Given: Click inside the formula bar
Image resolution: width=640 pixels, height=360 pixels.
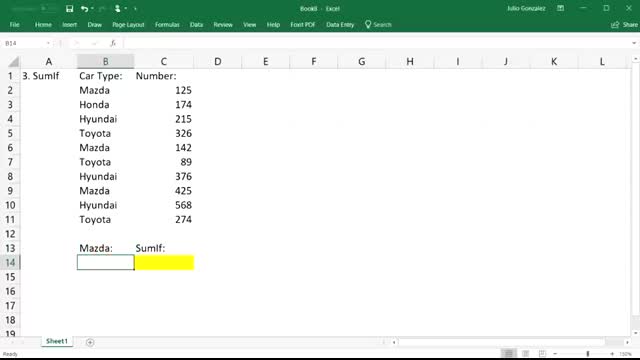Looking at the screenshot, I should pos(376,43).
